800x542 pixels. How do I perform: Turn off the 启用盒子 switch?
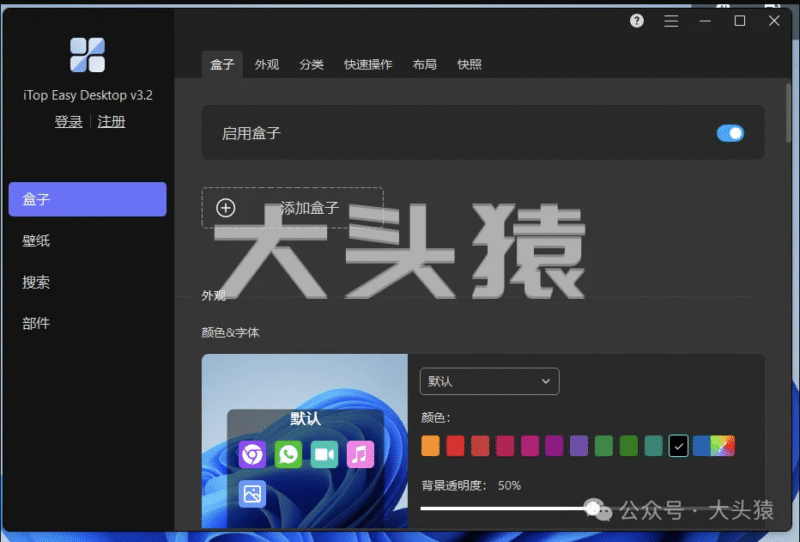click(x=730, y=134)
